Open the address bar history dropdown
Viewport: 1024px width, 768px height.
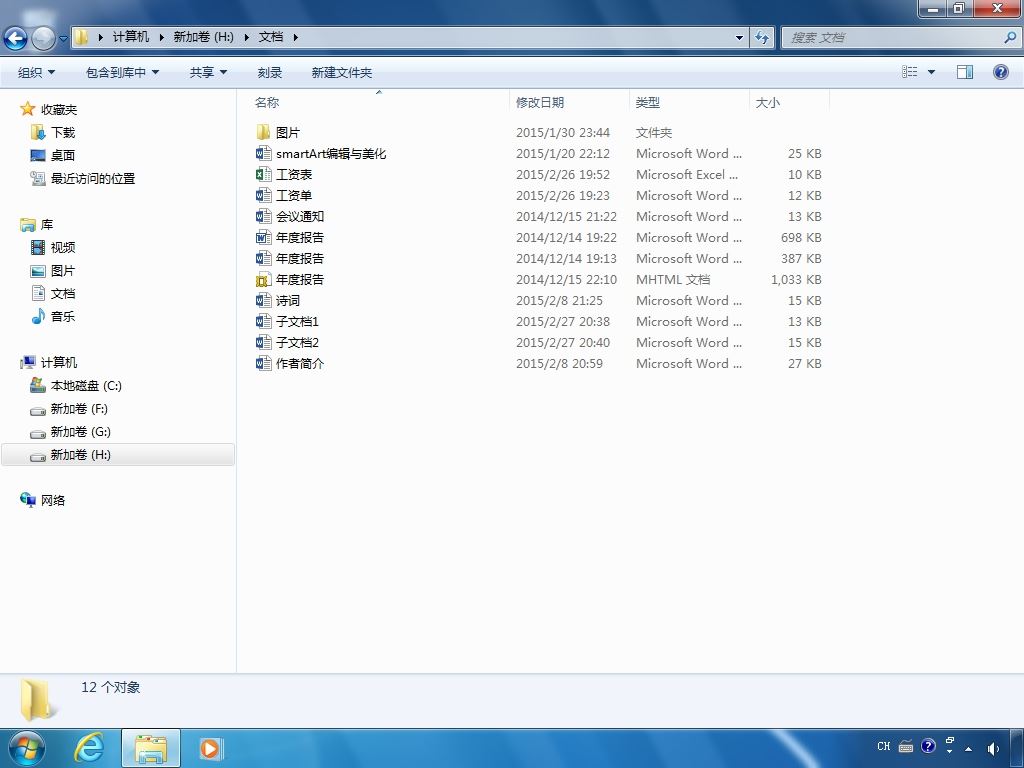point(739,37)
